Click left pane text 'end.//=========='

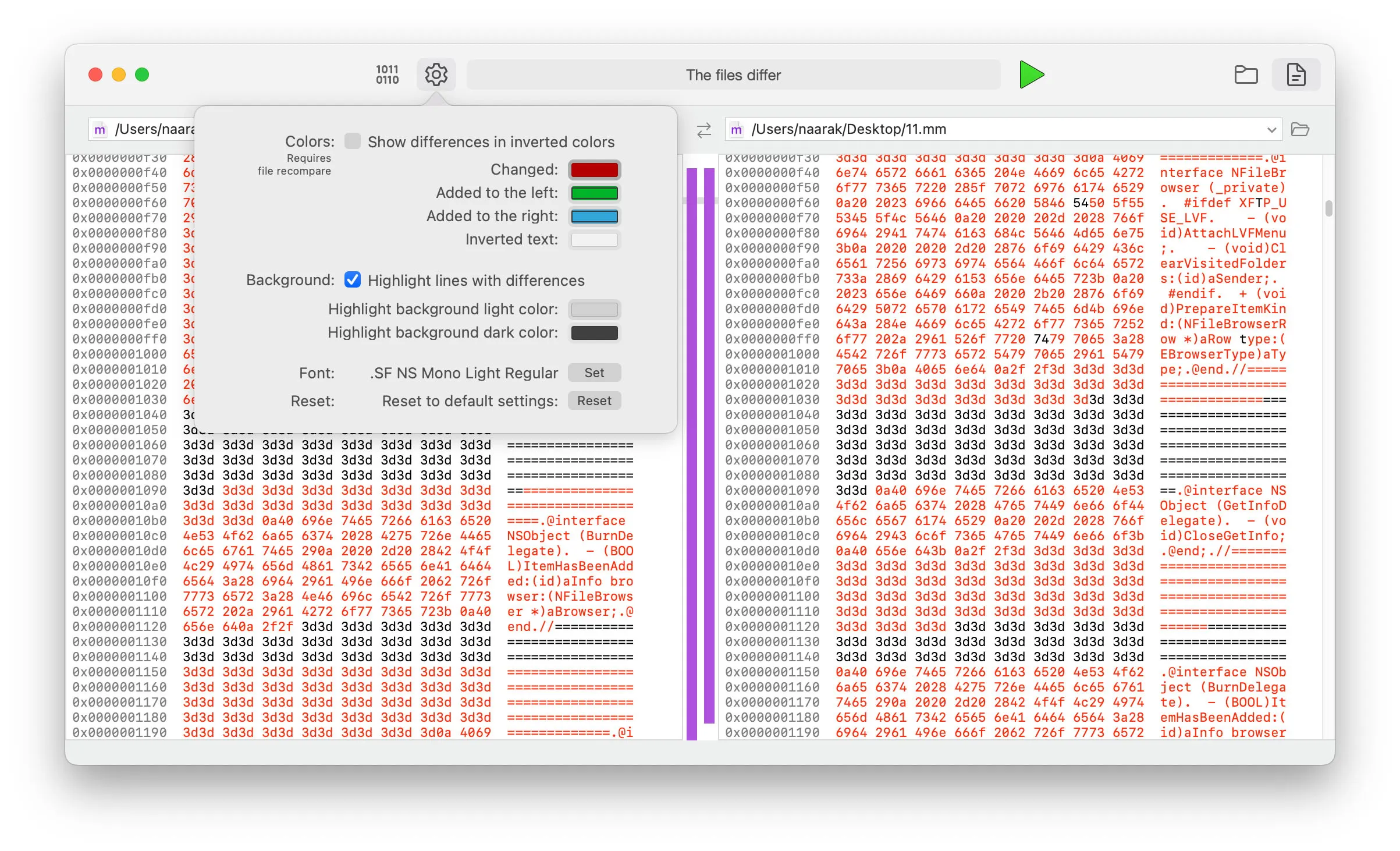570,626
